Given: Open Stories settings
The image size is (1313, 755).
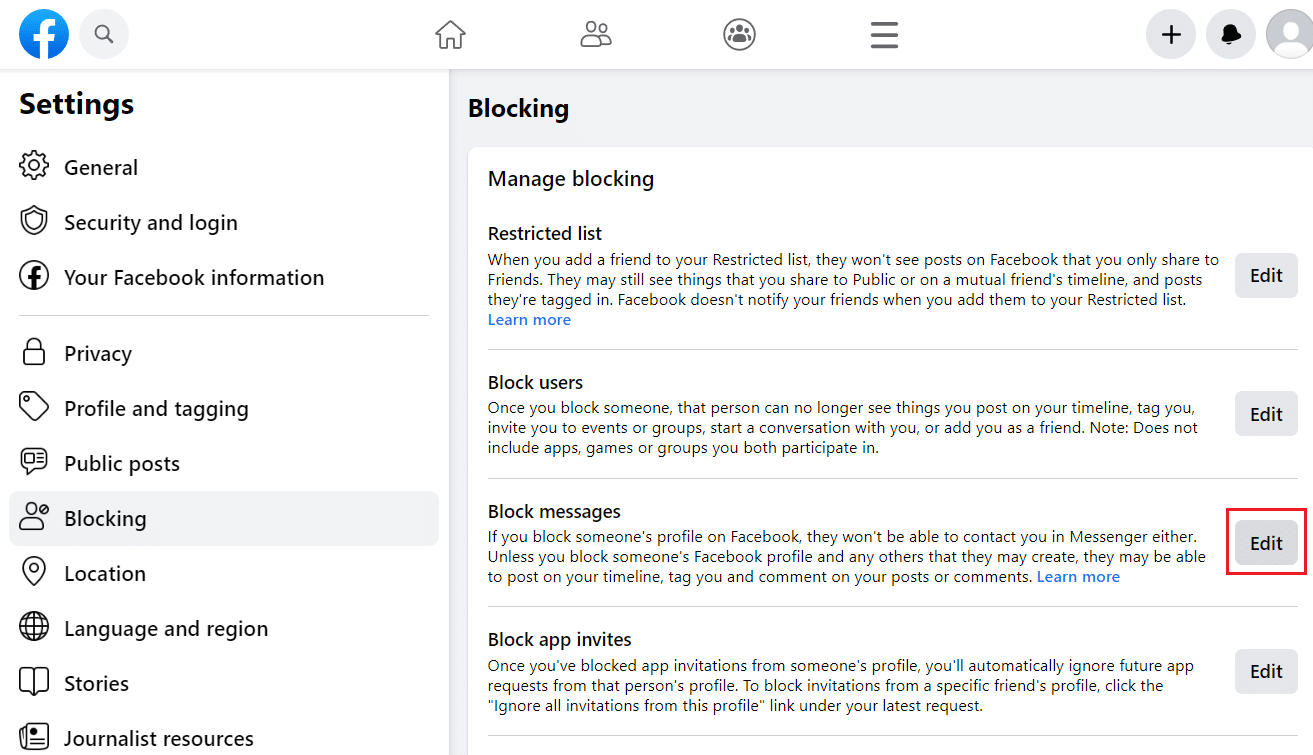Looking at the screenshot, I should point(224,683).
